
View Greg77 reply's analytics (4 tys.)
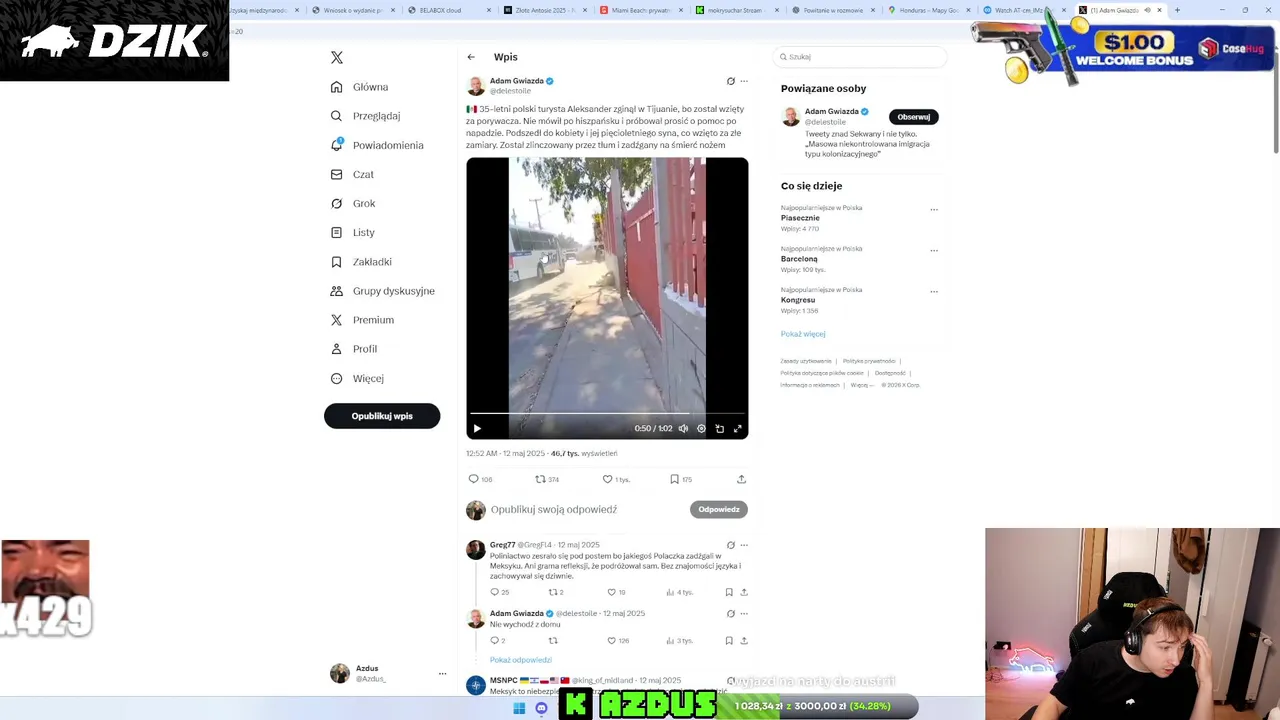pyautogui.click(x=680, y=592)
